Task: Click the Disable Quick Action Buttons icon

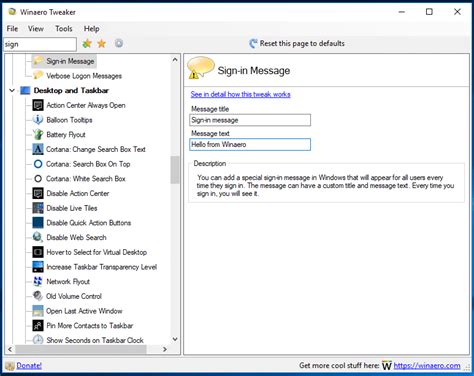Action: (x=38, y=223)
